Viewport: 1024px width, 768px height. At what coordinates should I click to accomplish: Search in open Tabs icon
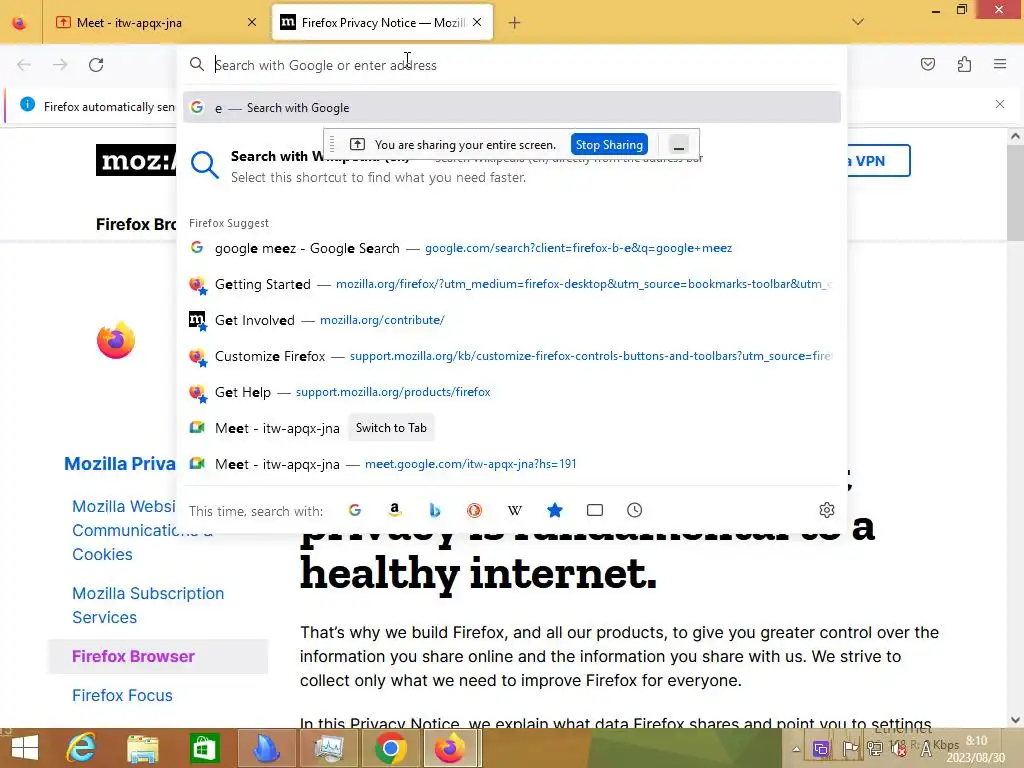click(x=594, y=510)
